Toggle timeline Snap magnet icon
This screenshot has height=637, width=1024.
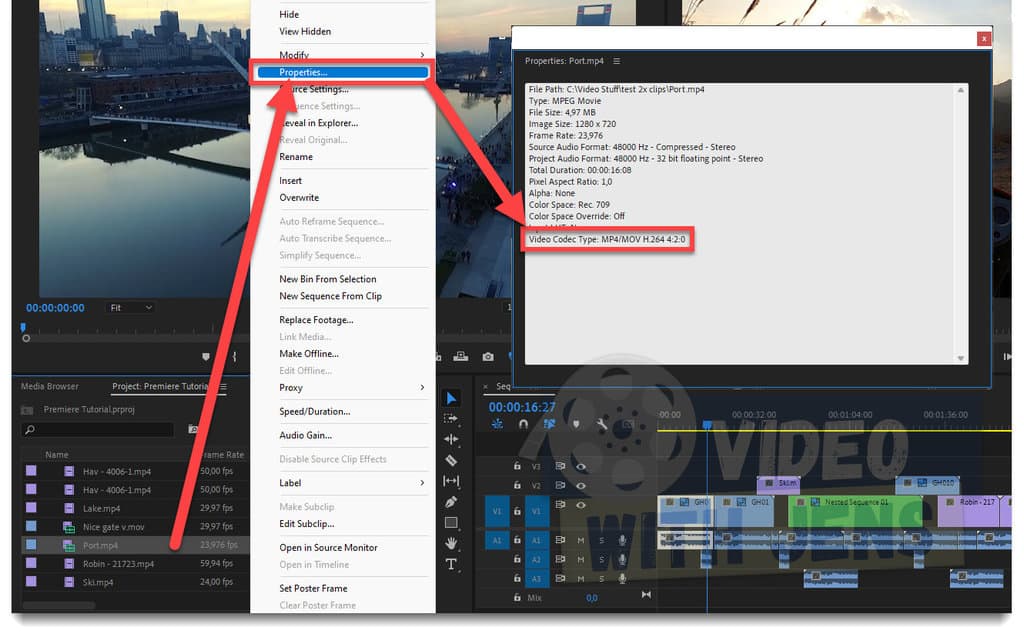[x=523, y=424]
